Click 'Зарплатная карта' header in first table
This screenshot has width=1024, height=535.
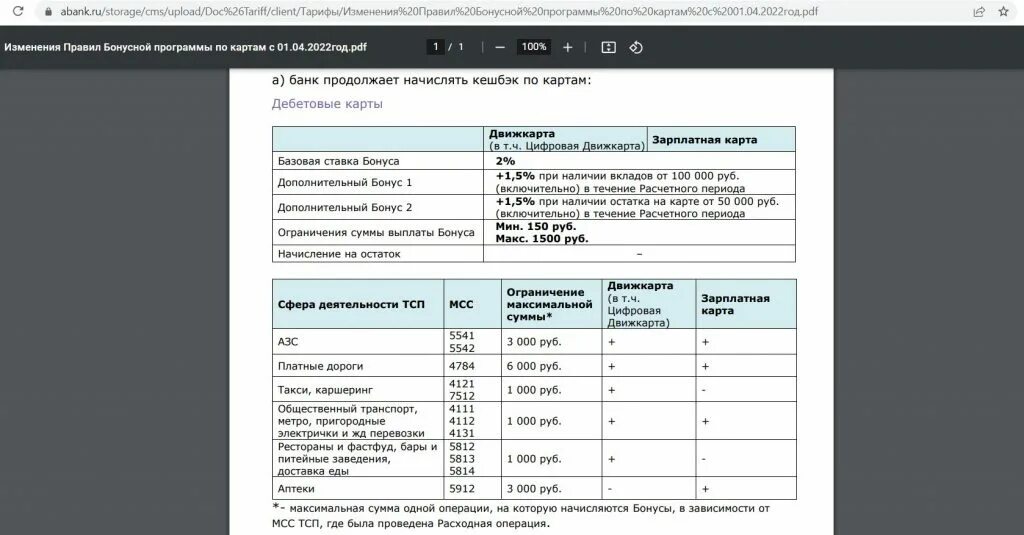click(705, 139)
